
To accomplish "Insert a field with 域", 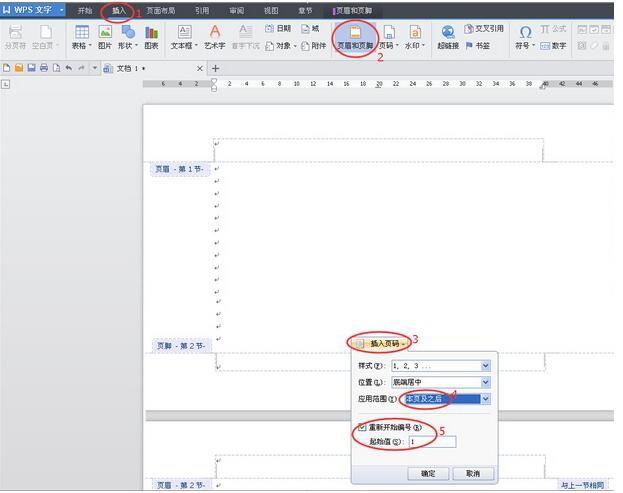I will tap(310, 29).
